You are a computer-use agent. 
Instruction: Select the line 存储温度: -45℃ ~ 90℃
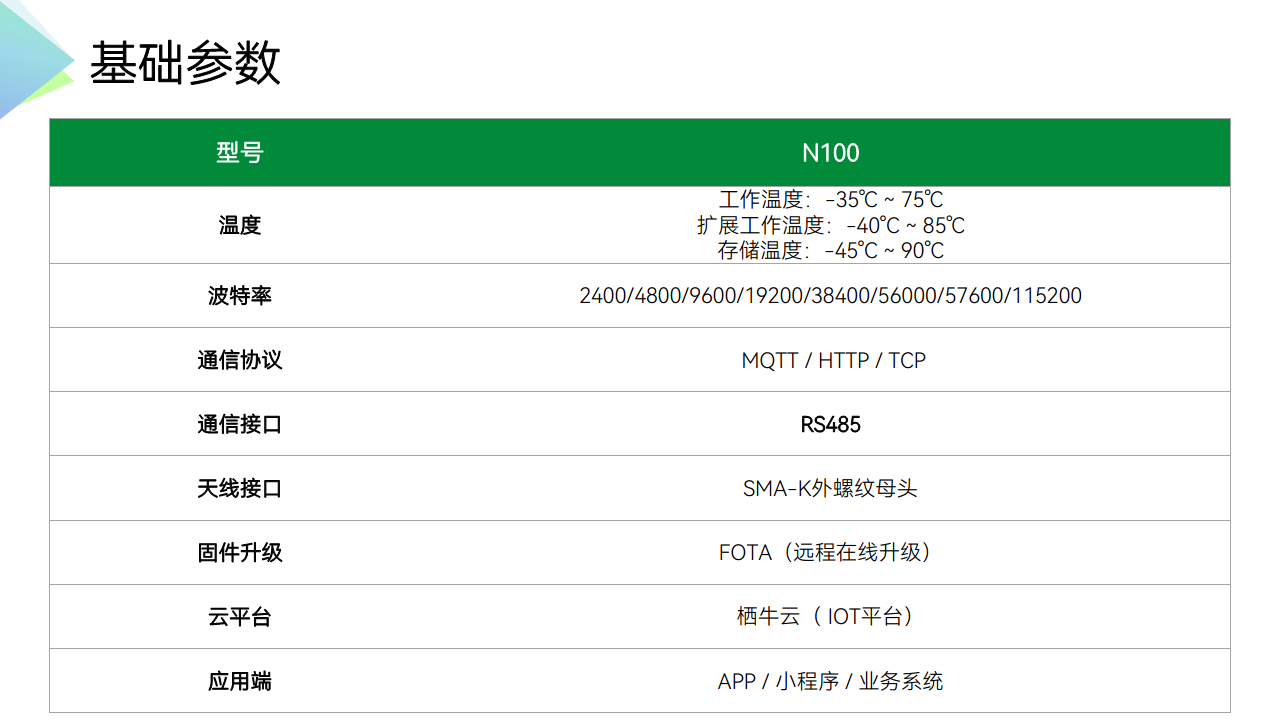[x=830, y=250]
